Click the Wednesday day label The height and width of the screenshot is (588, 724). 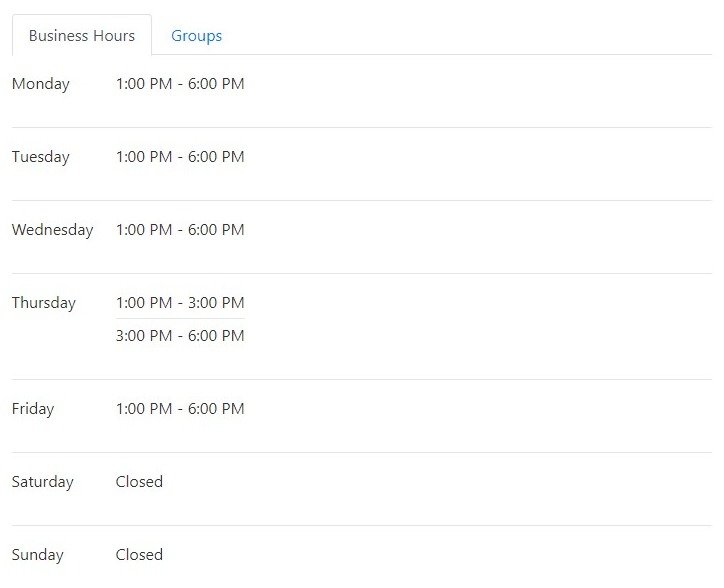53,230
